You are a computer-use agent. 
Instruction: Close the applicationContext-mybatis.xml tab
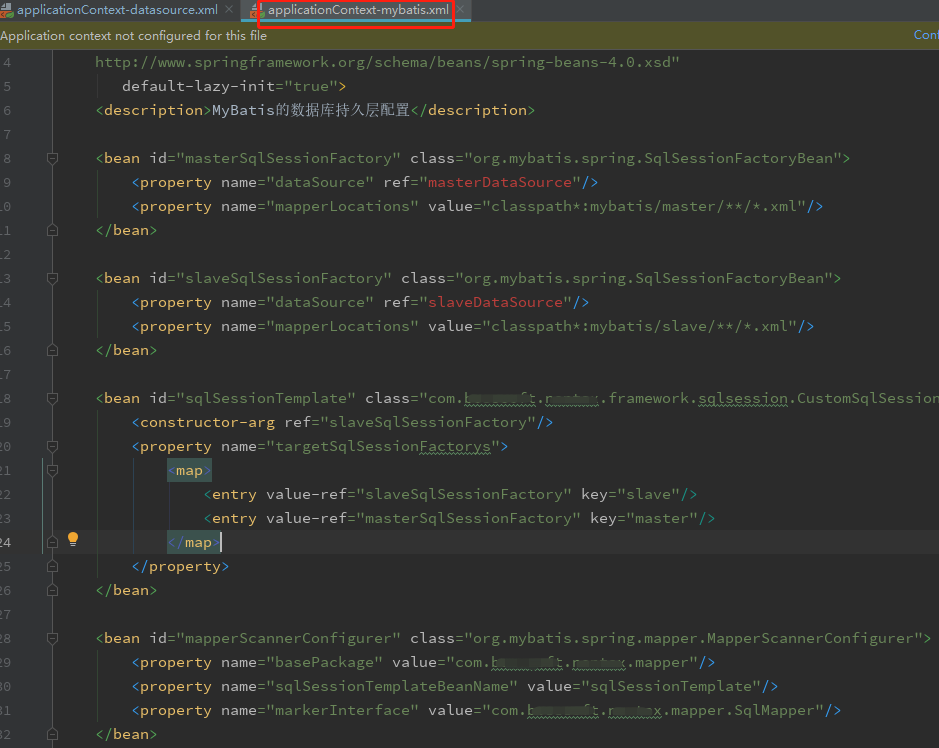460,10
